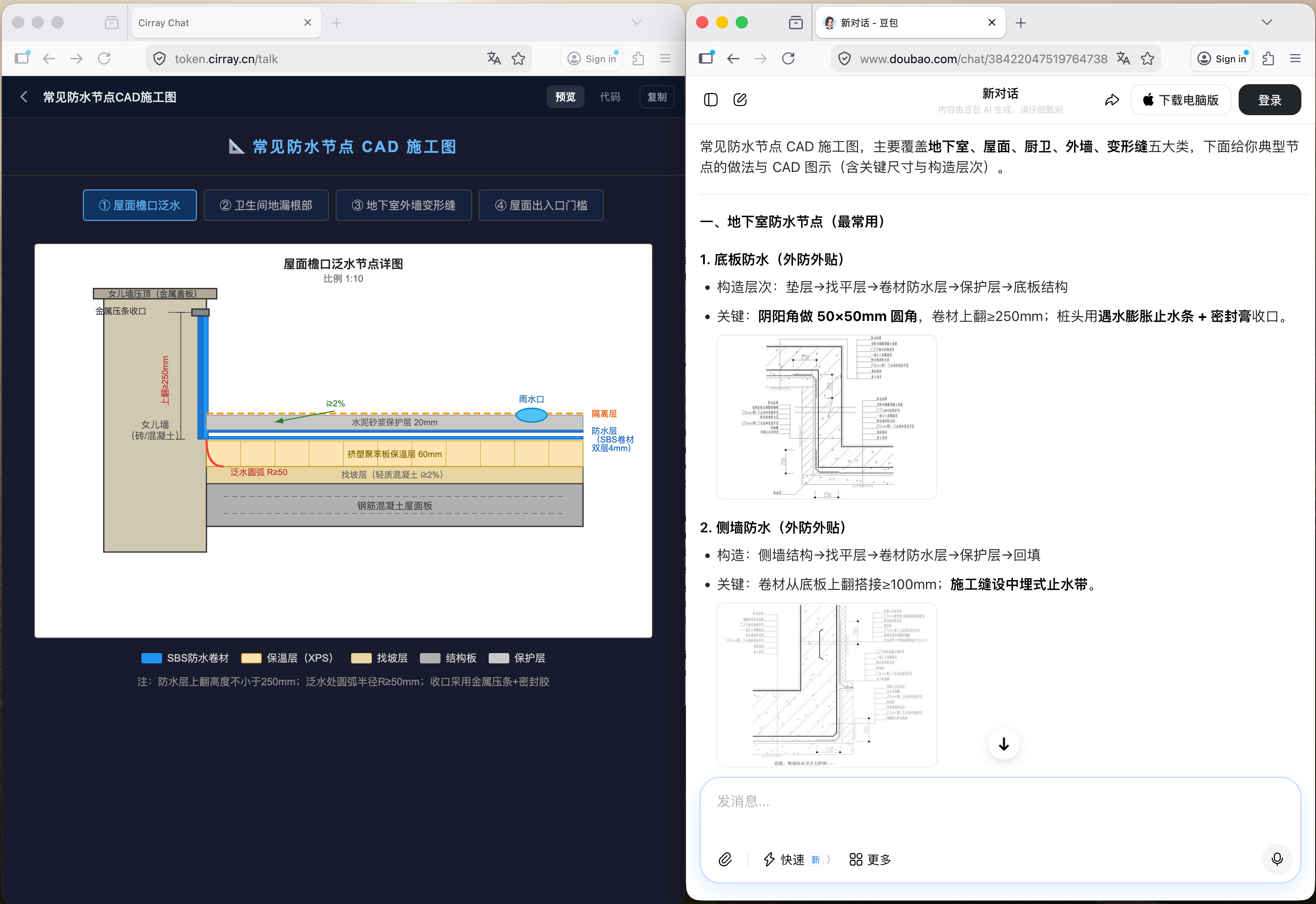Click the 复制 copy button

(657, 97)
